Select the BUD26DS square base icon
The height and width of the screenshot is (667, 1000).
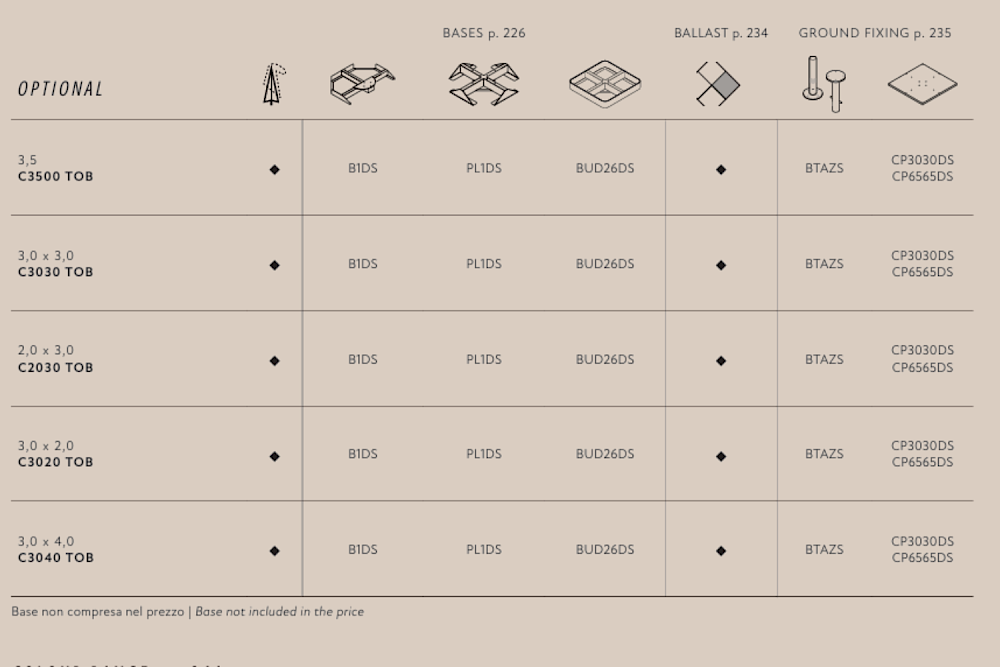click(605, 84)
